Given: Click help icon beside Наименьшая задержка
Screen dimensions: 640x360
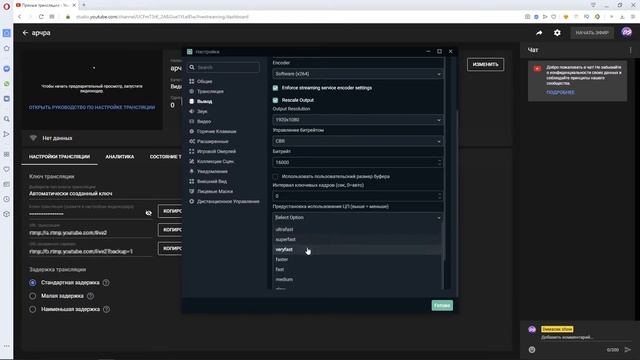Looking at the screenshot, I should click(x=107, y=309).
